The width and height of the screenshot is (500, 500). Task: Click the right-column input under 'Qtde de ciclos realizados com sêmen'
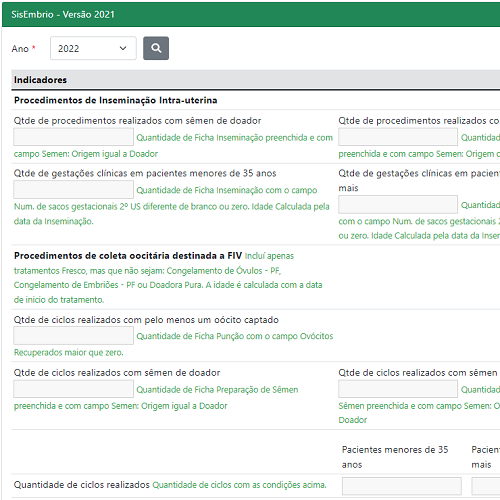(398, 389)
